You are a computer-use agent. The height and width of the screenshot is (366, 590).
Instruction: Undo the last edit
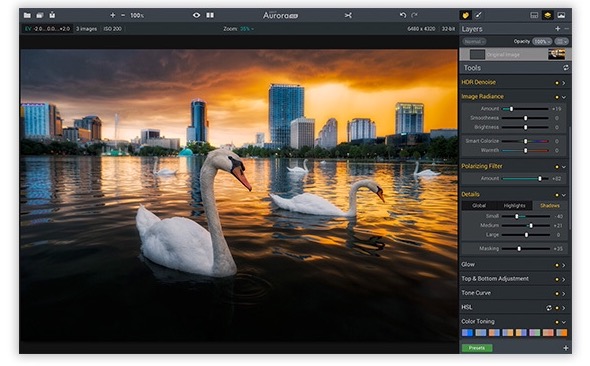pos(403,15)
